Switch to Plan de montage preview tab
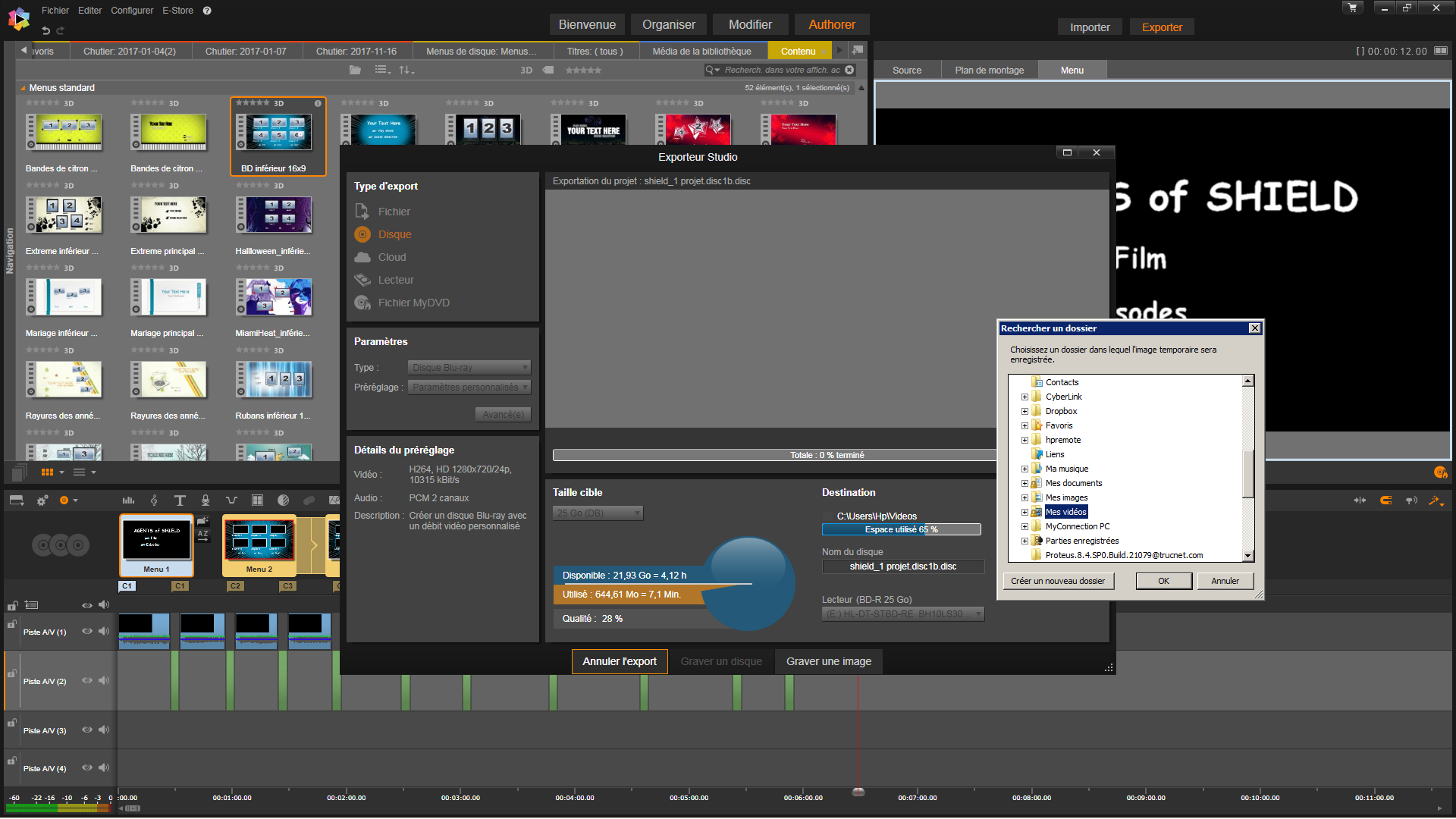Image resolution: width=1456 pixels, height=819 pixels. point(990,70)
